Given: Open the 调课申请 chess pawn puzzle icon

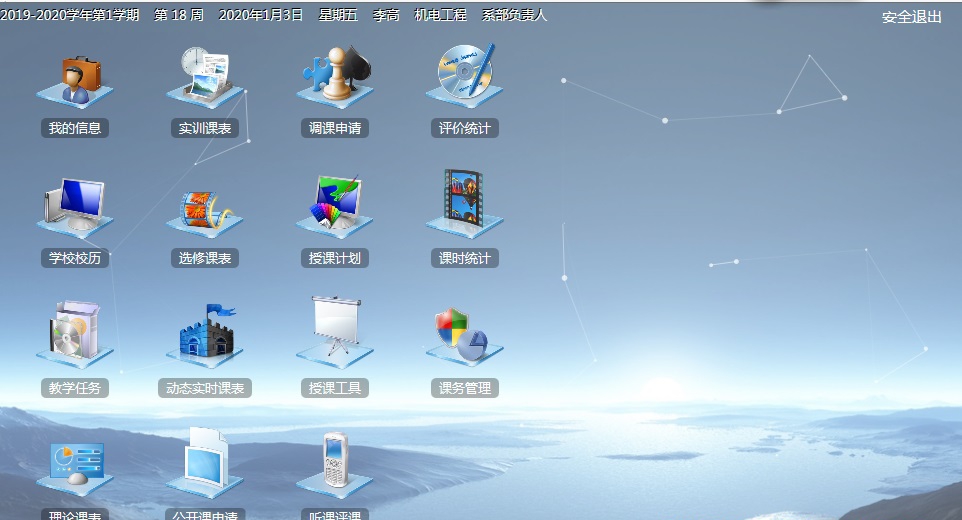Looking at the screenshot, I should click(x=335, y=76).
